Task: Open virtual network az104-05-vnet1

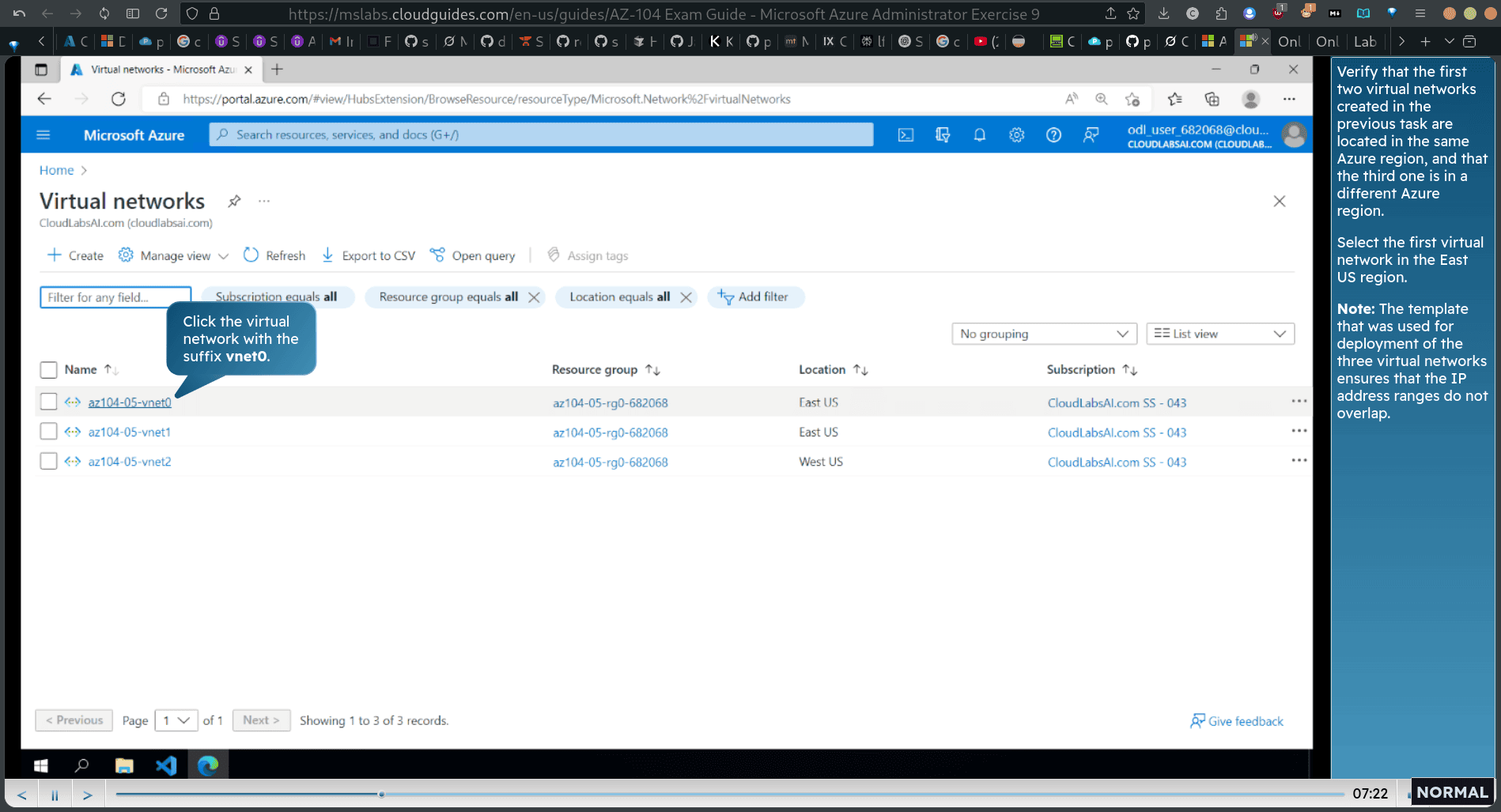Action: pyautogui.click(x=130, y=432)
